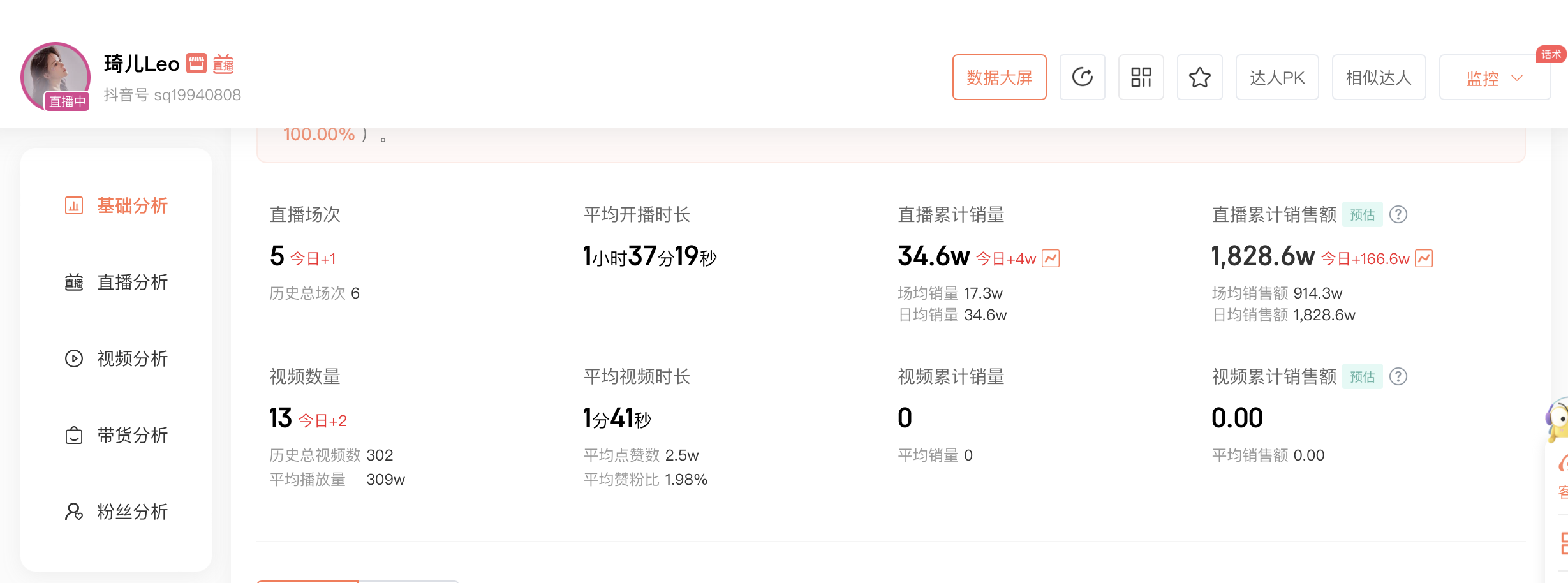
Task: Expand the 监控 dropdown
Action: click(1494, 78)
